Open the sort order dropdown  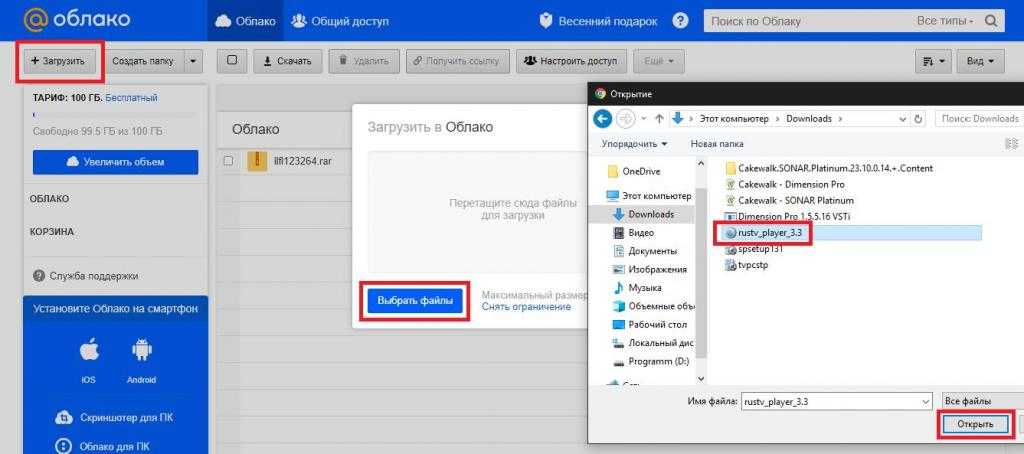click(x=933, y=61)
